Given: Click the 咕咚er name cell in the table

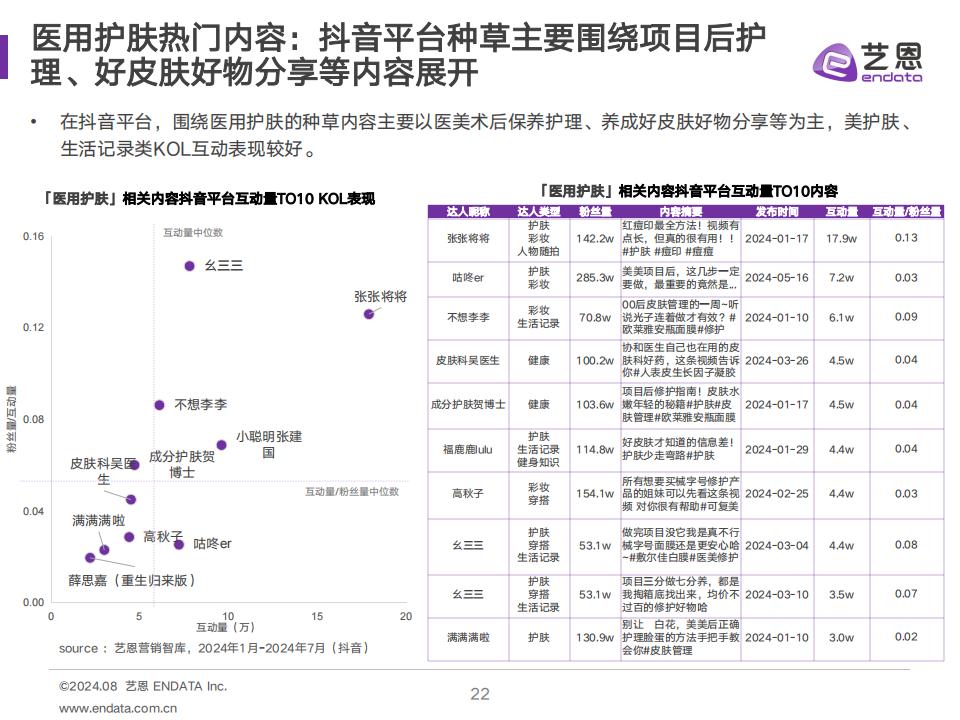Looking at the screenshot, I should pos(468,278).
